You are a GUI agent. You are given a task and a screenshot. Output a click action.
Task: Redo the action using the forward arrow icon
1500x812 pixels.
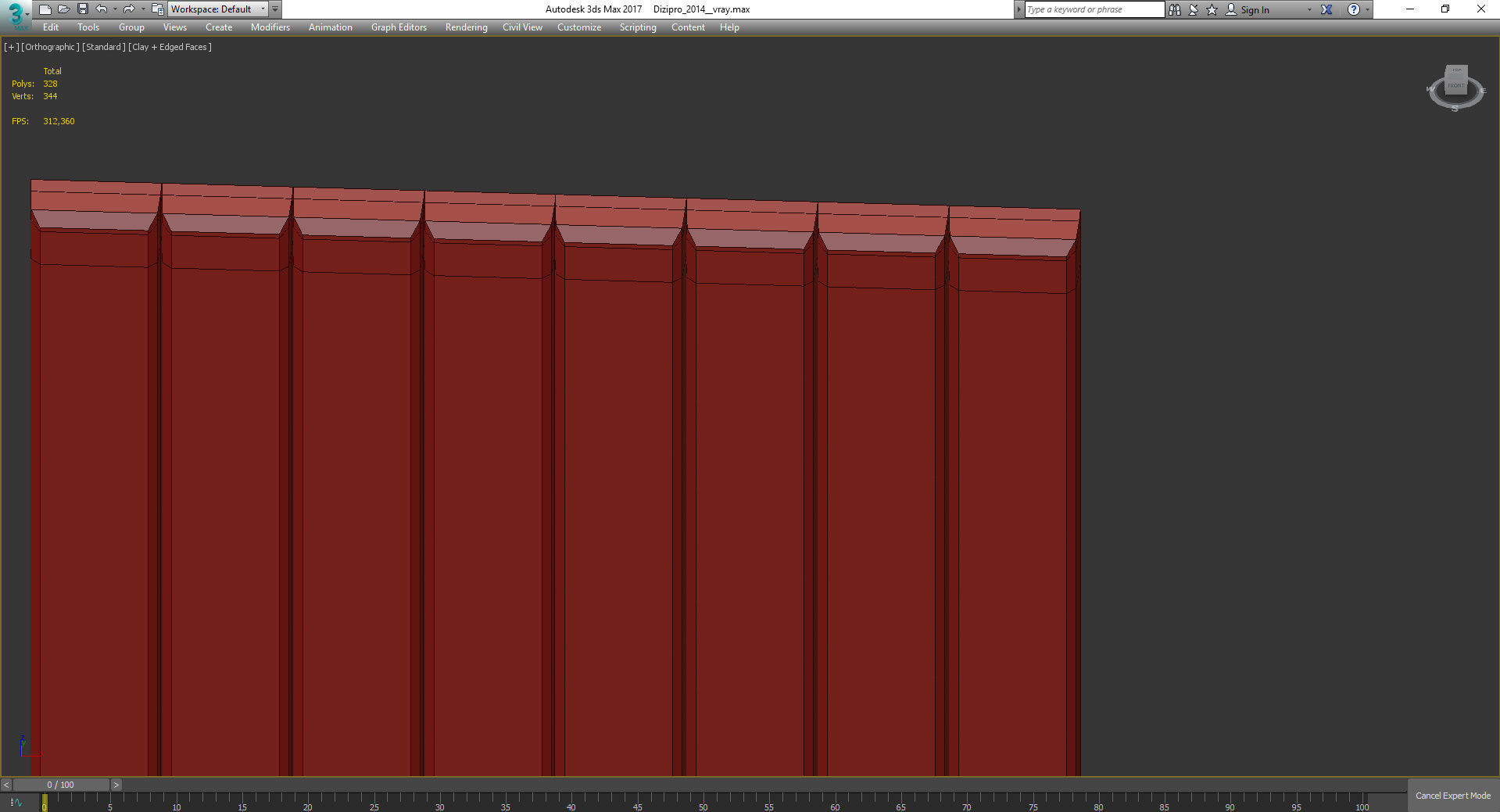click(129, 9)
